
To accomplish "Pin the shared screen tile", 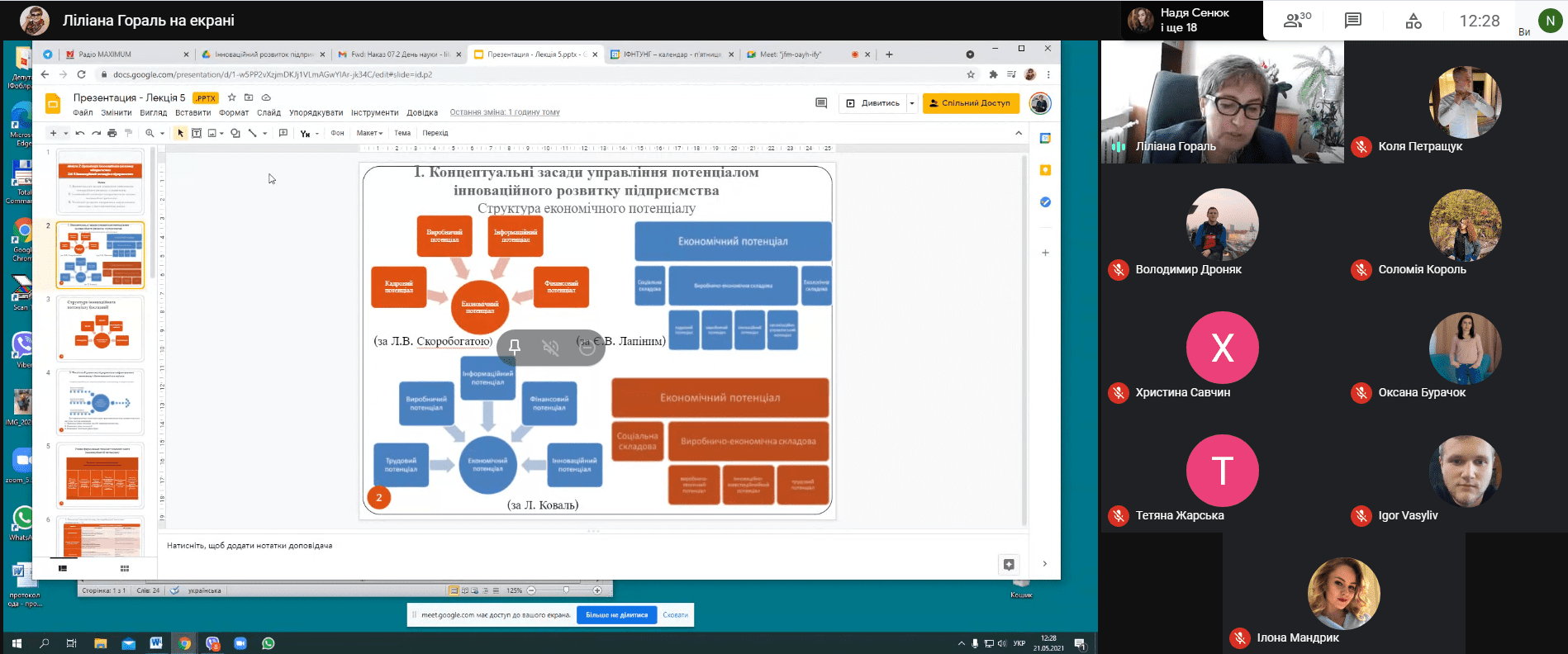I will 515,348.
